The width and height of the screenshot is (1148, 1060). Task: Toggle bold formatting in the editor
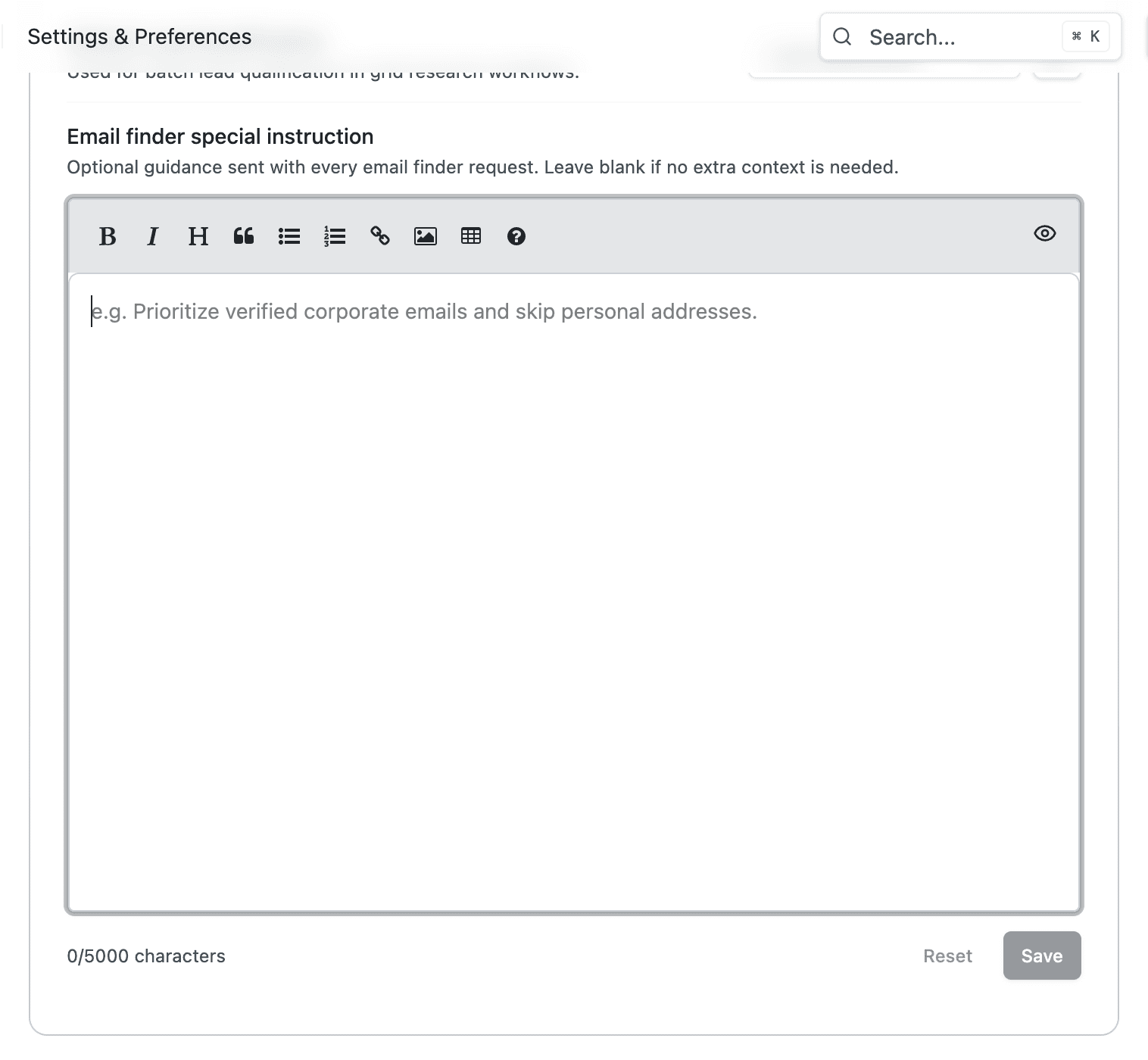pos(107,236)
